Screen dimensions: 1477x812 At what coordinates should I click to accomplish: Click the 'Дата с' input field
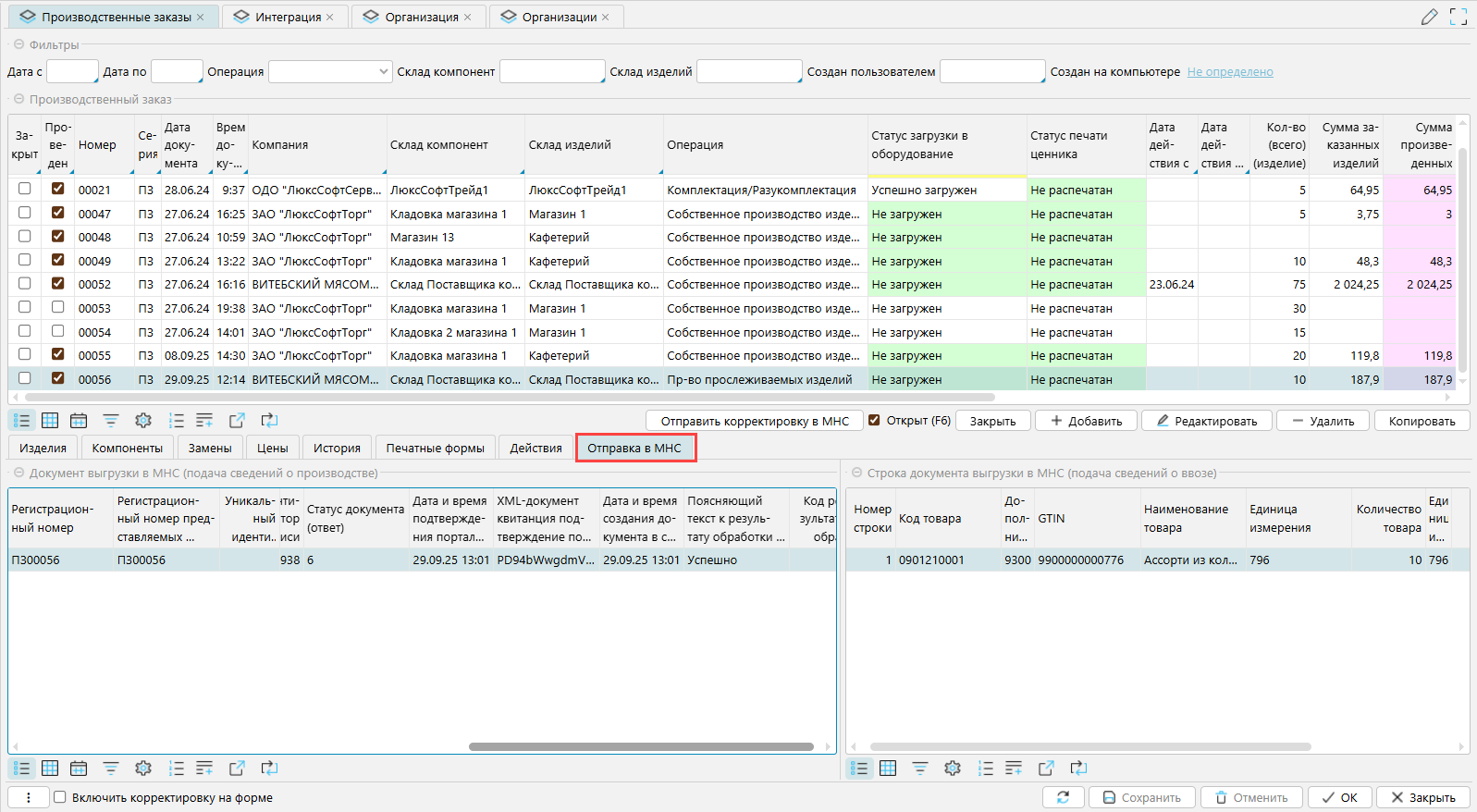click(x=72, y=71)
